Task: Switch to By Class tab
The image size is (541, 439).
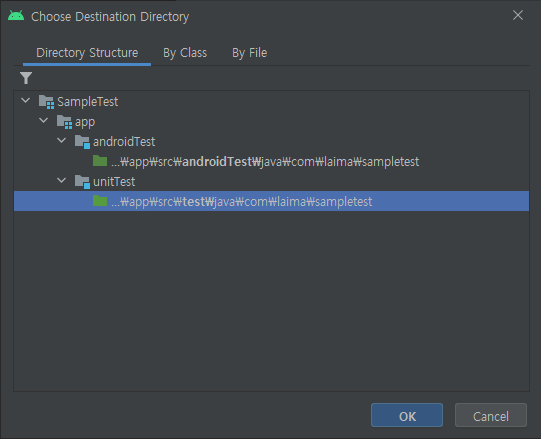Action: [185, 53]
